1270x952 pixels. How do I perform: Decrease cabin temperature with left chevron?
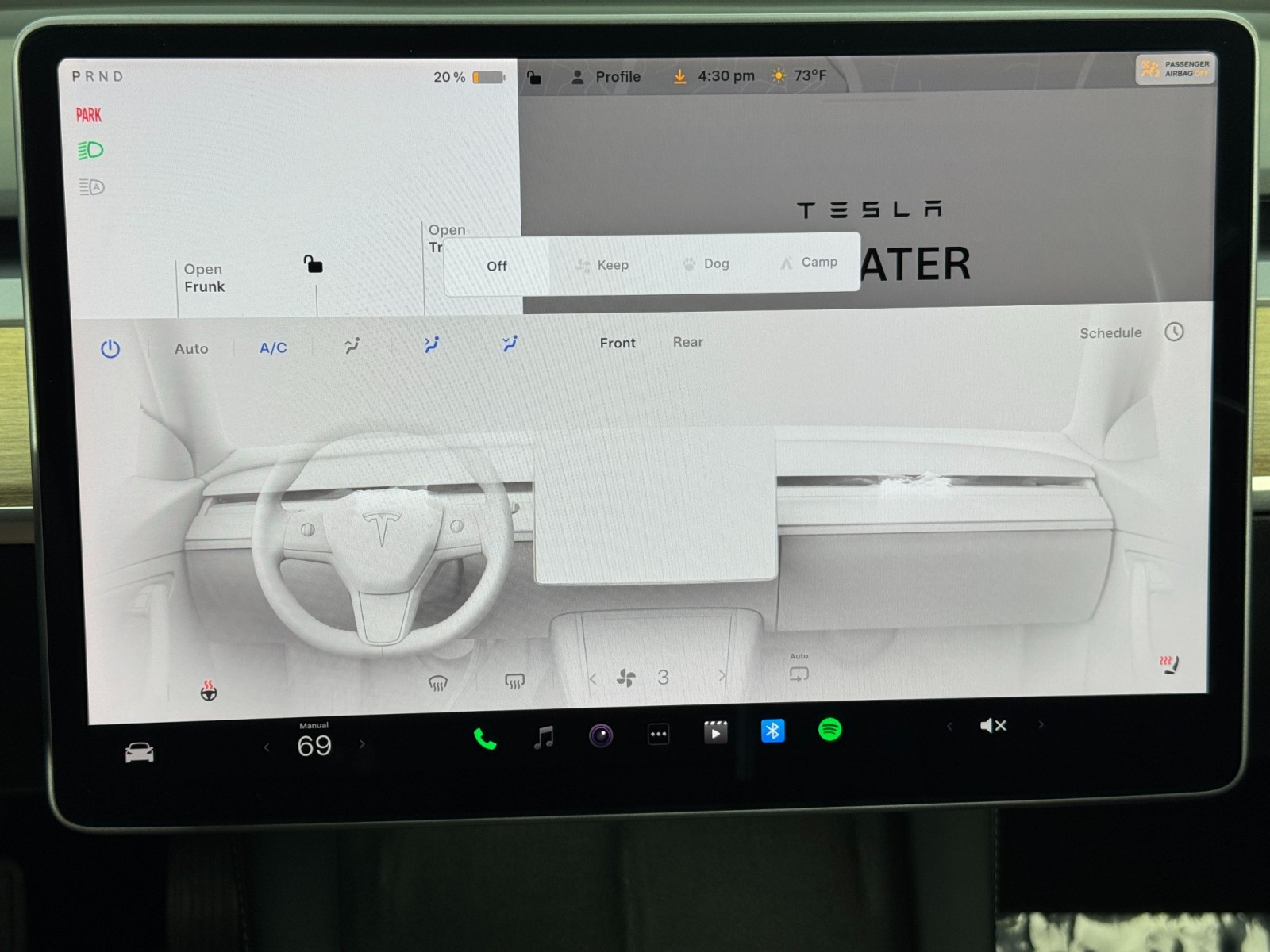tap(267, 747)
